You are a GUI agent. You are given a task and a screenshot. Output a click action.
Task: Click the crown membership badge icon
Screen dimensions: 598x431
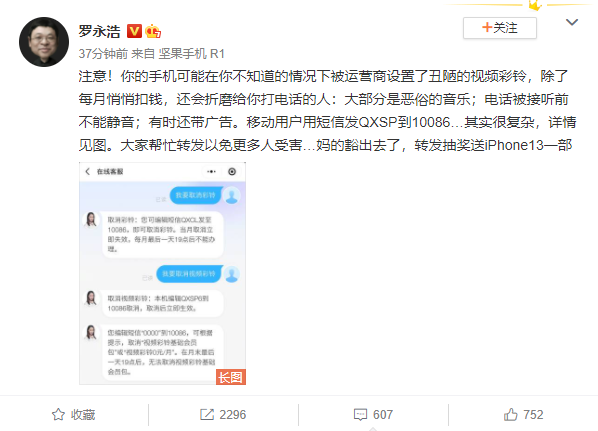(153, 31)
